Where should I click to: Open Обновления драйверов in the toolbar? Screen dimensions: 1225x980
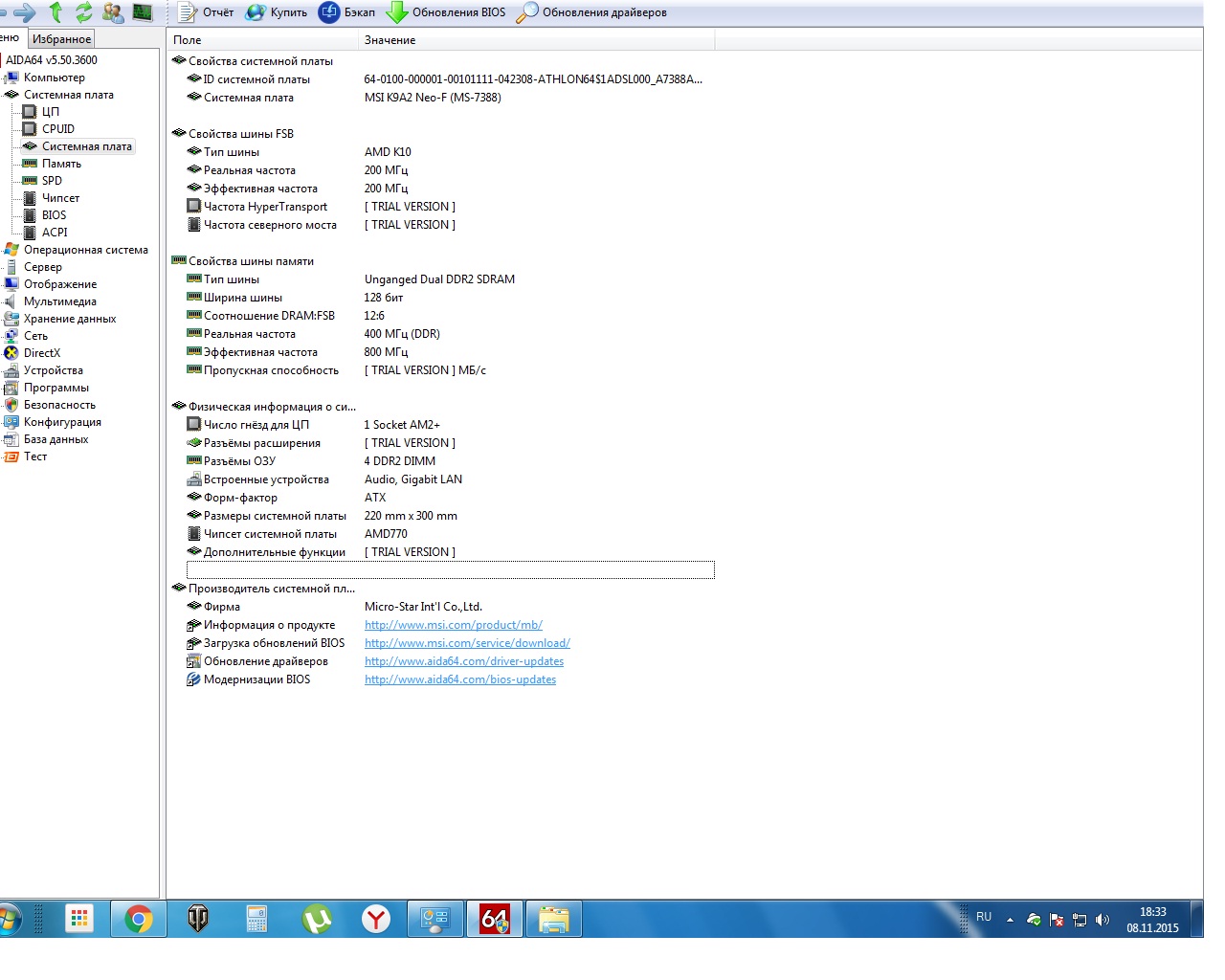[x=591, y=12]
